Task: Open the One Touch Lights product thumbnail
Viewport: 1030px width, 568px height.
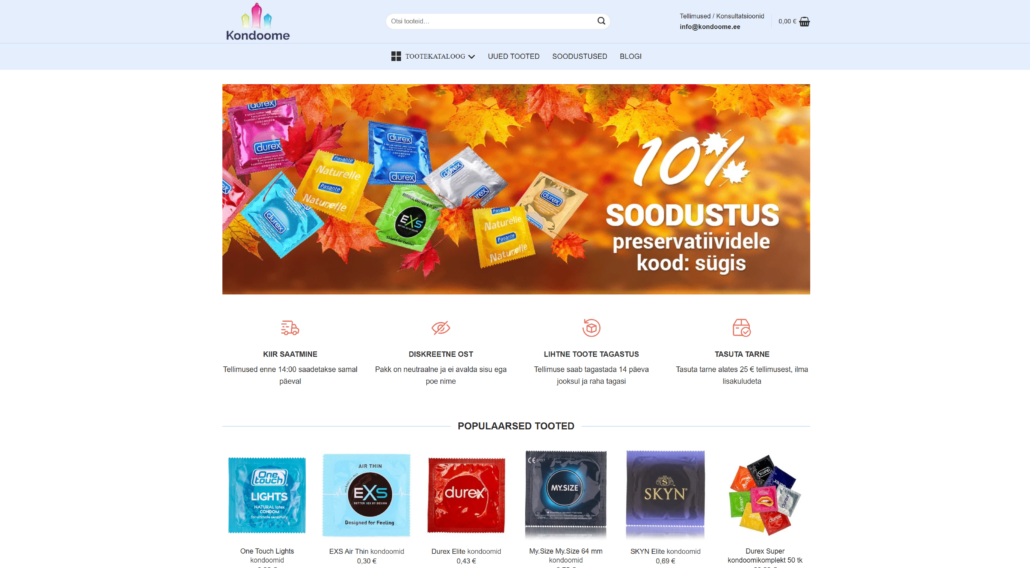Action: coord(267,495)
